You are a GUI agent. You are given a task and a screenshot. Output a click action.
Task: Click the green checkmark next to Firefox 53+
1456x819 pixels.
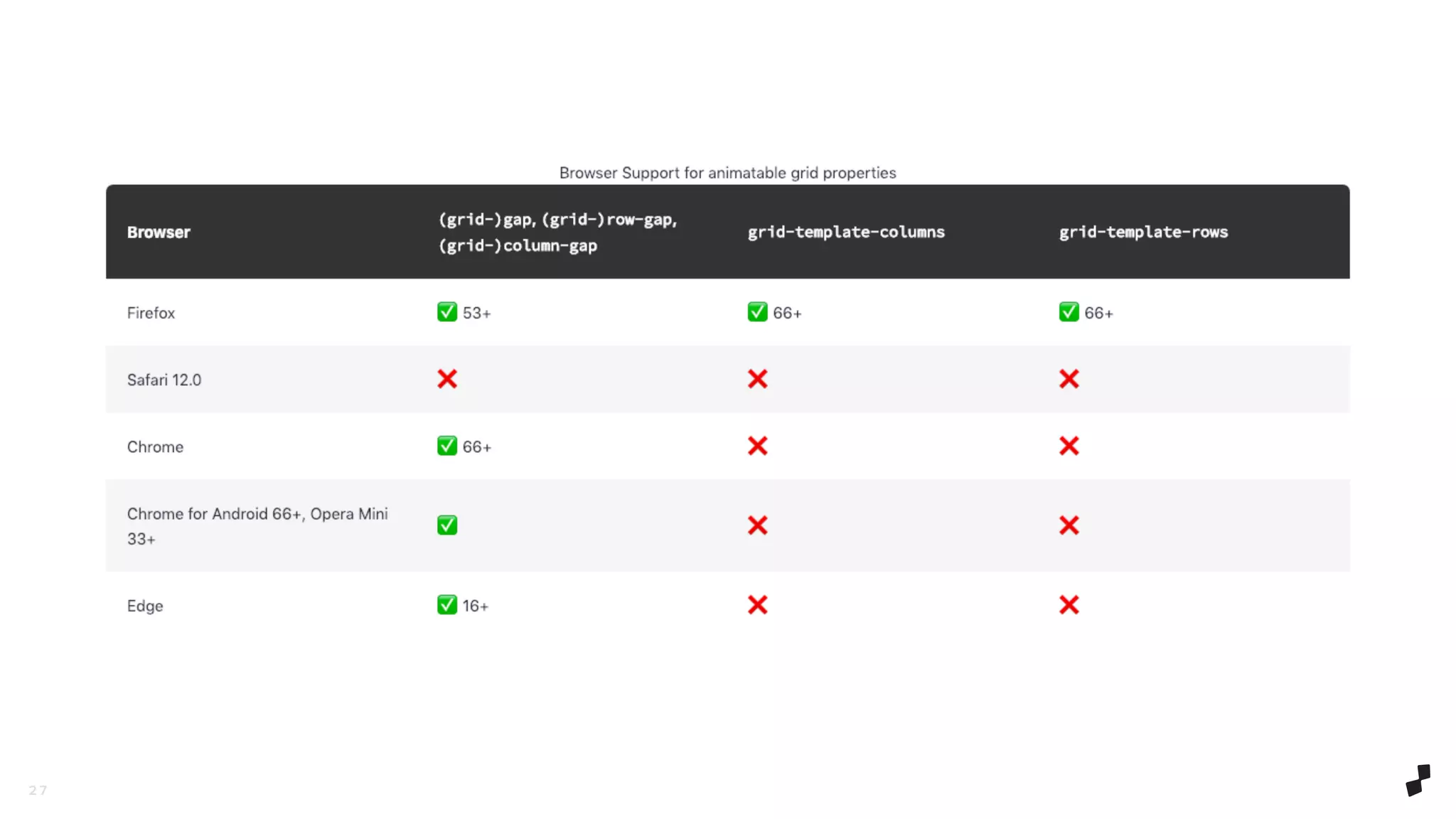(x=446, y=312)
